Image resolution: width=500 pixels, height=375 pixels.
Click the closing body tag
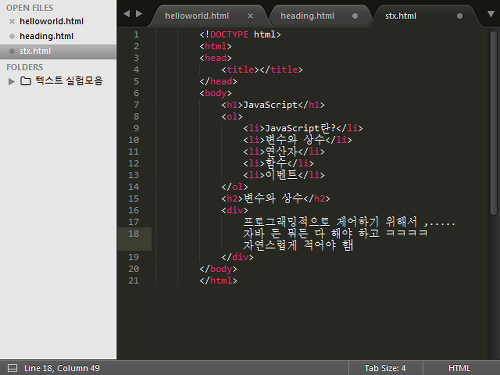pos(218,269)
